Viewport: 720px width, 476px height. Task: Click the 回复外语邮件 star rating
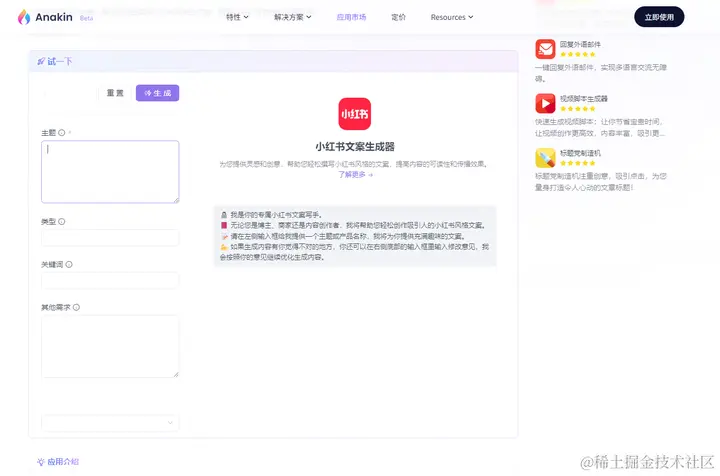tap(578, 54)
